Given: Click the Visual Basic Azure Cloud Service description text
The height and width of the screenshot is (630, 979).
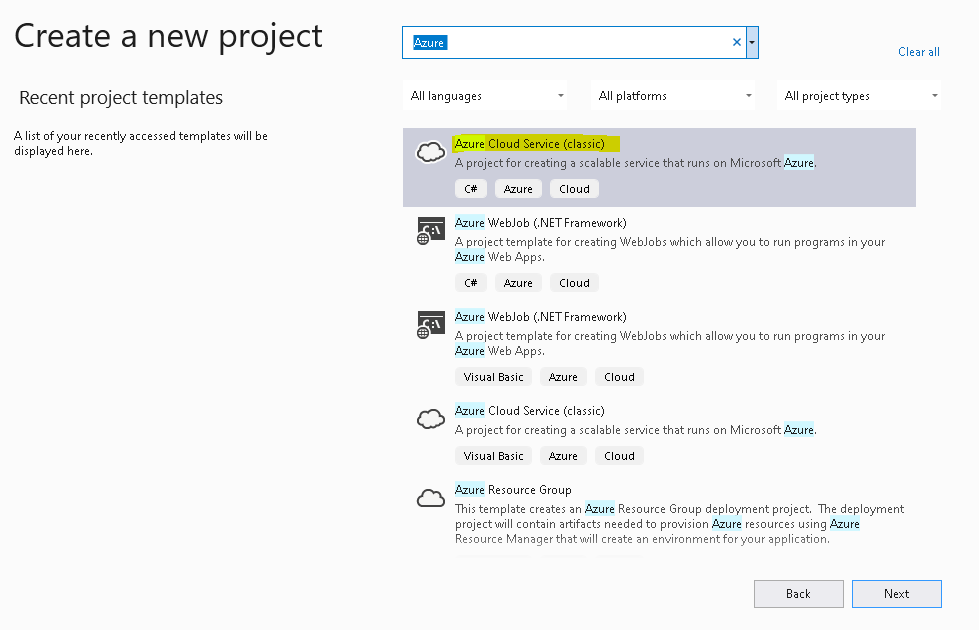Looking at the screenshot, I should pos(636,430).
